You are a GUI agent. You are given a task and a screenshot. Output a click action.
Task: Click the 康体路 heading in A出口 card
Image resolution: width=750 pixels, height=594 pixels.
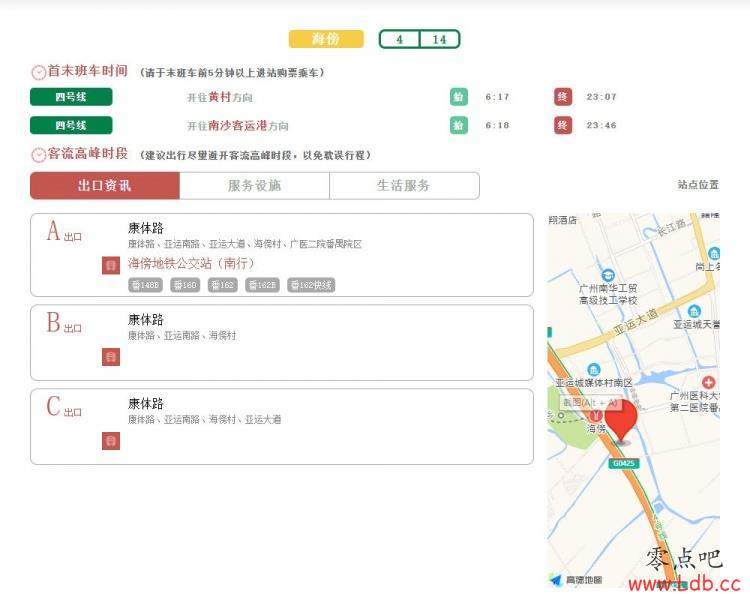146,228
